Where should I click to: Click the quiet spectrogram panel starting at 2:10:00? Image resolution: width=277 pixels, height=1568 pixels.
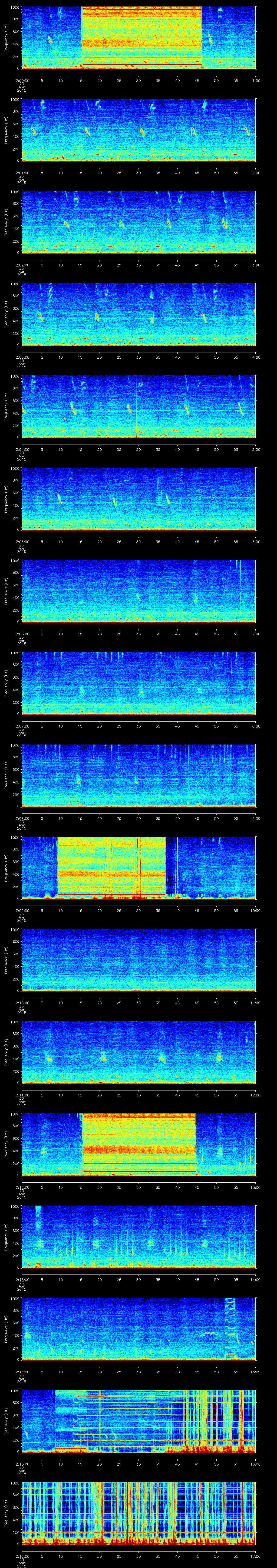[x=138, y=960]
